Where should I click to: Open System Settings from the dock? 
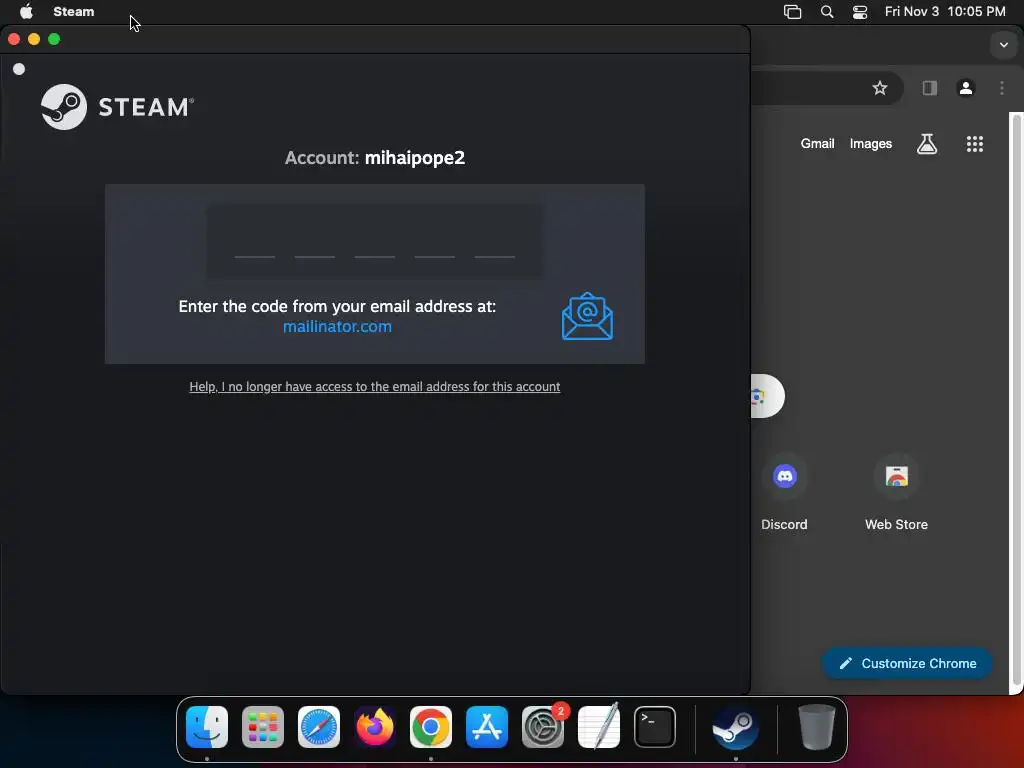coord(543,727)
